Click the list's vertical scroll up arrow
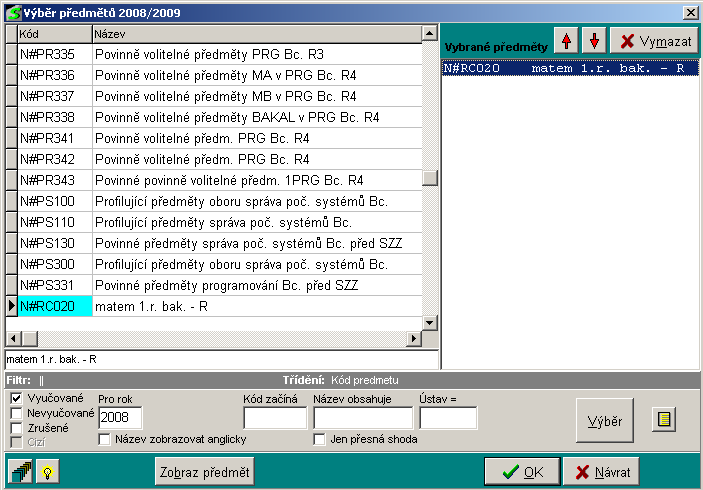The height and width of the screenshot is (490, 703). (430, 33)
